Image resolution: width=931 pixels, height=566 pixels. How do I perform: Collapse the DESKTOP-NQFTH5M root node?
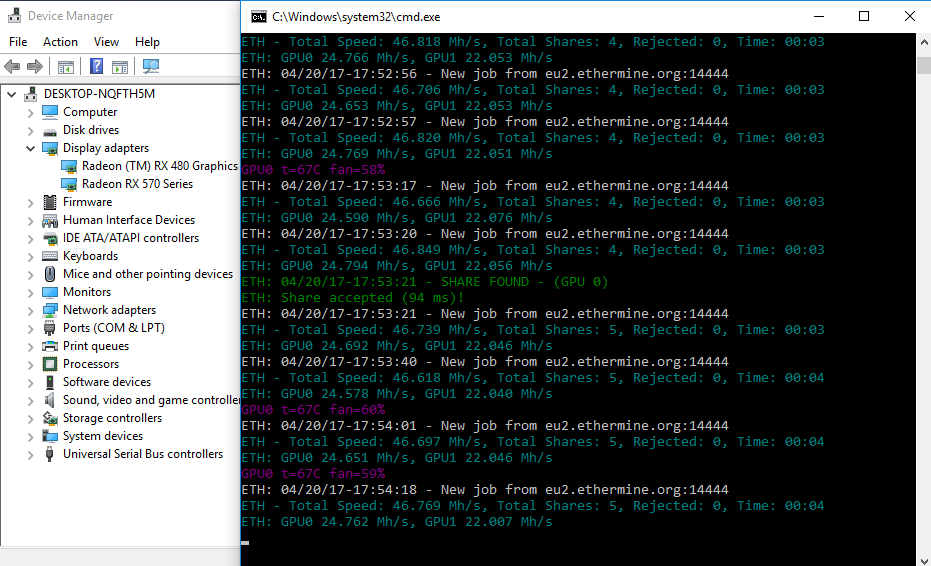click(x=11, y=94)
